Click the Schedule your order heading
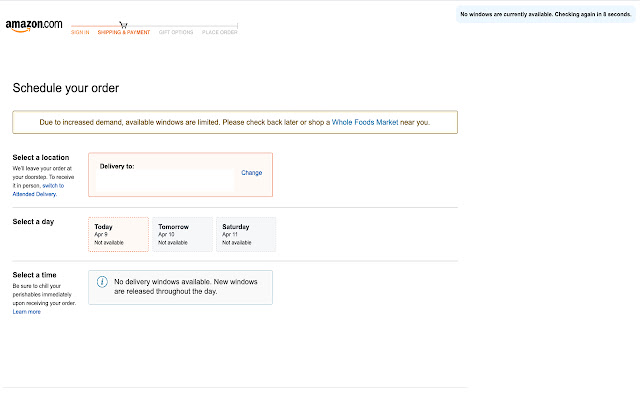 tap(66, 88)
